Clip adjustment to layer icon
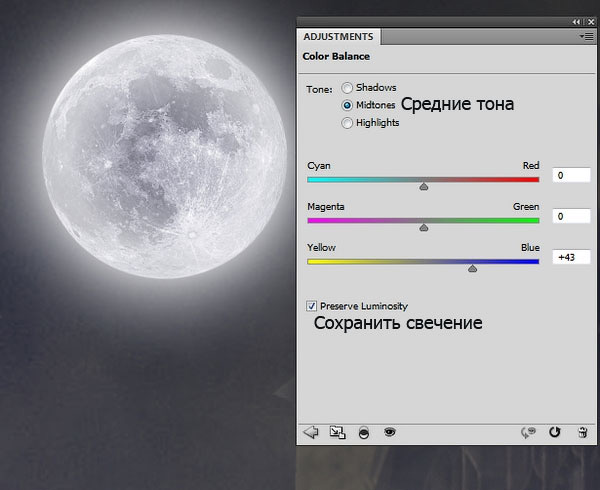The width and height of the screenshot is (600, 490). (x=364, y=433)
